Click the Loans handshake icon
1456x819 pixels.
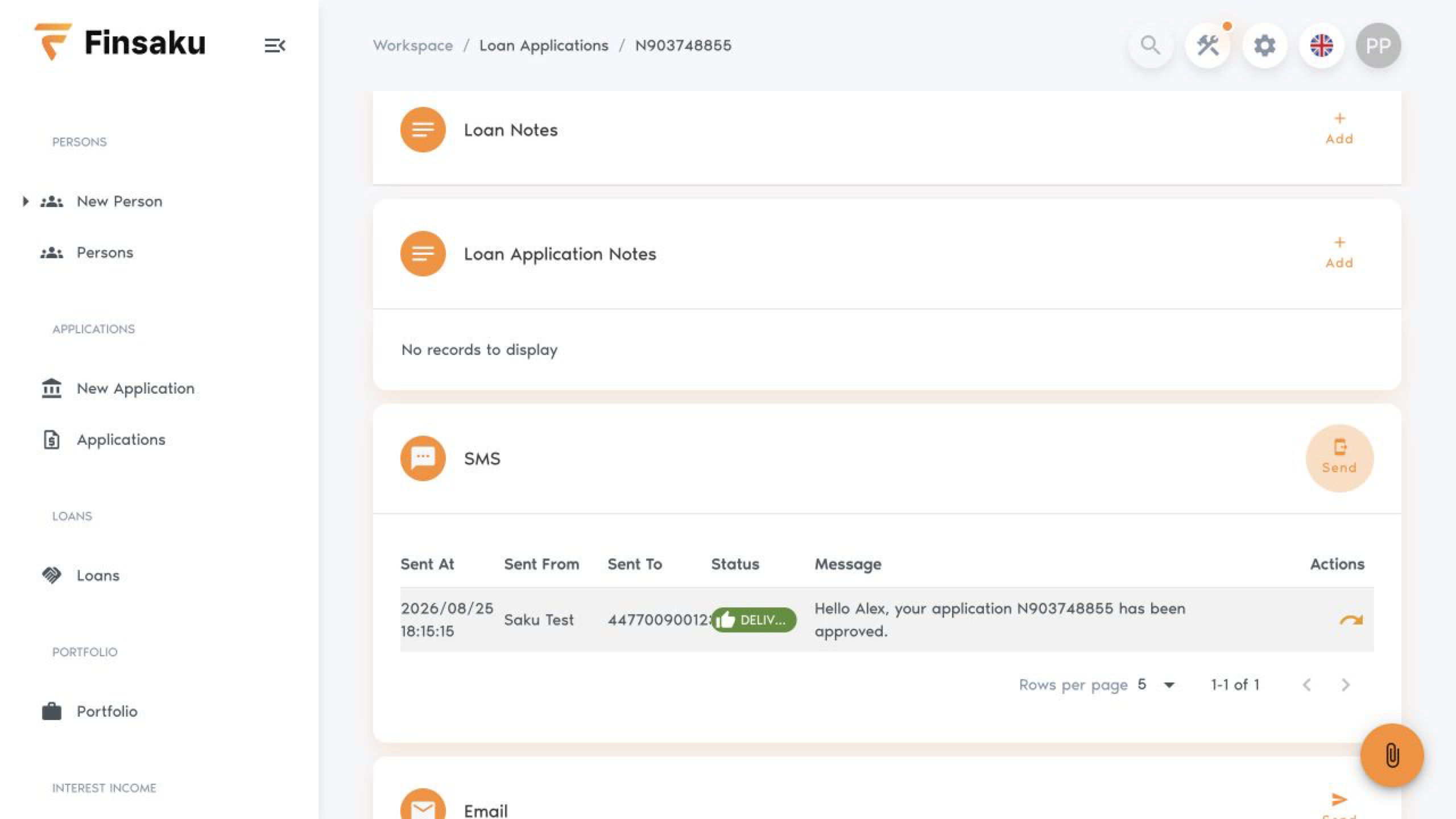click(x=52, y=576)
